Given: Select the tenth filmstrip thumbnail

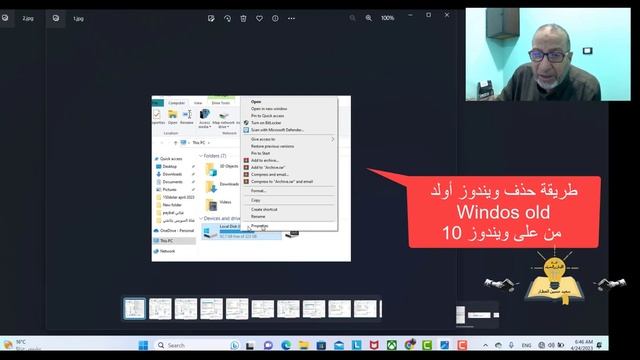Looking at the screenshot, I should 365,309.
